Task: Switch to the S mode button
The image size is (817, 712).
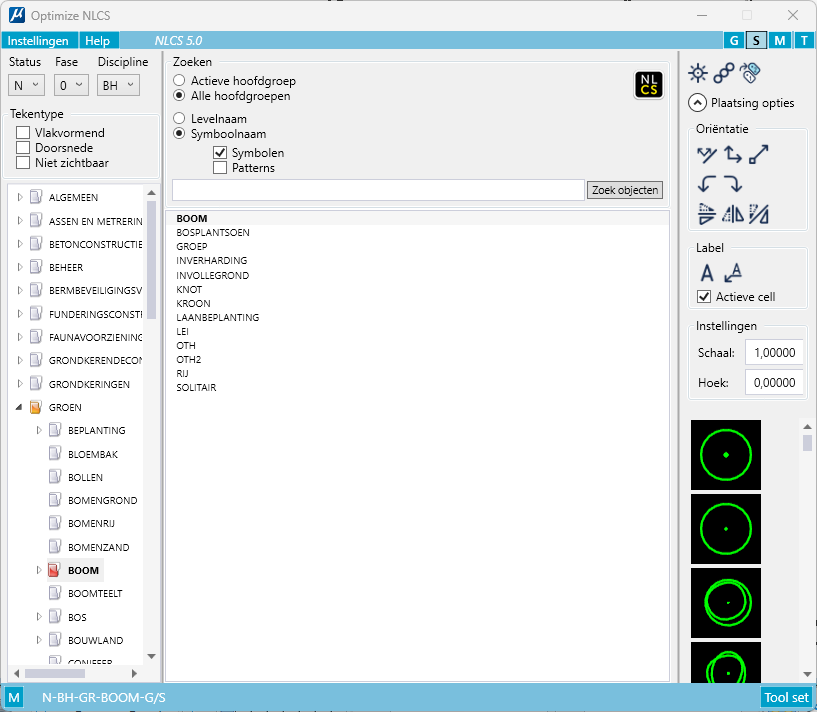Action: [756, 40]
